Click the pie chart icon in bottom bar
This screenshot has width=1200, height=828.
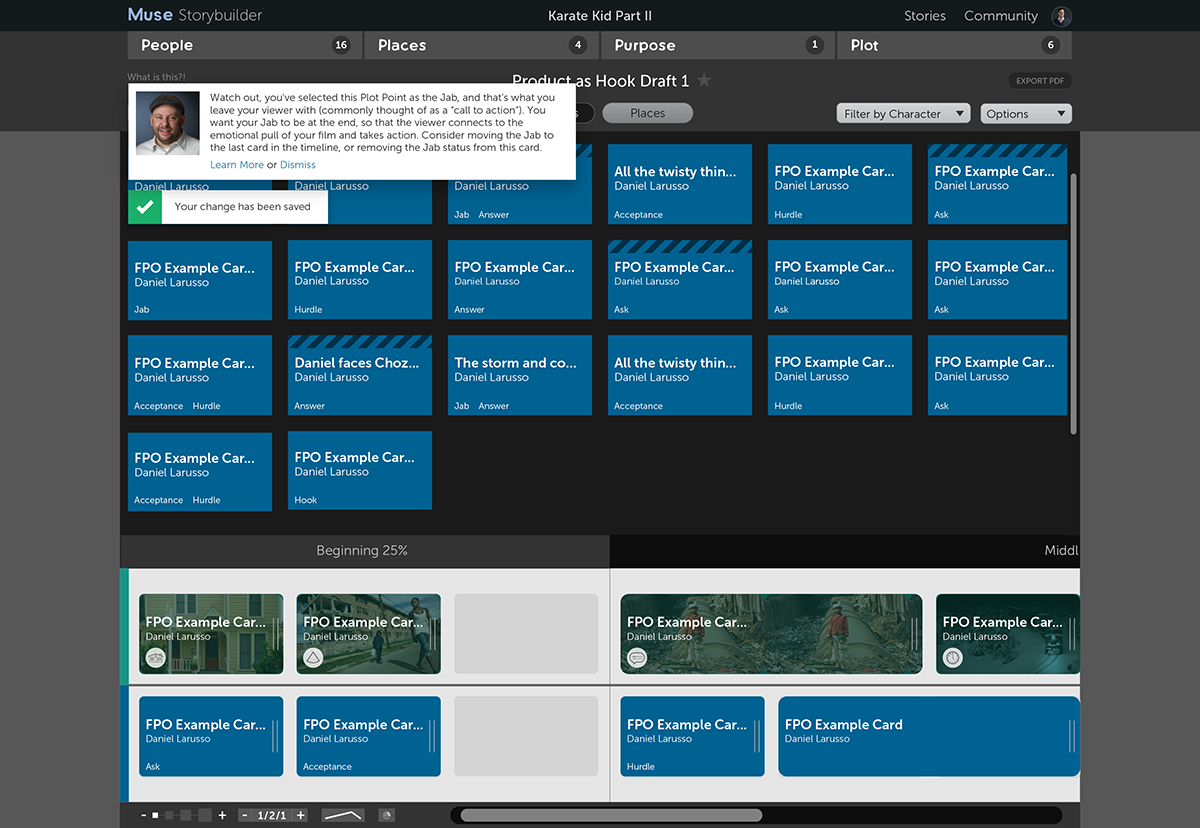point(387,815)
